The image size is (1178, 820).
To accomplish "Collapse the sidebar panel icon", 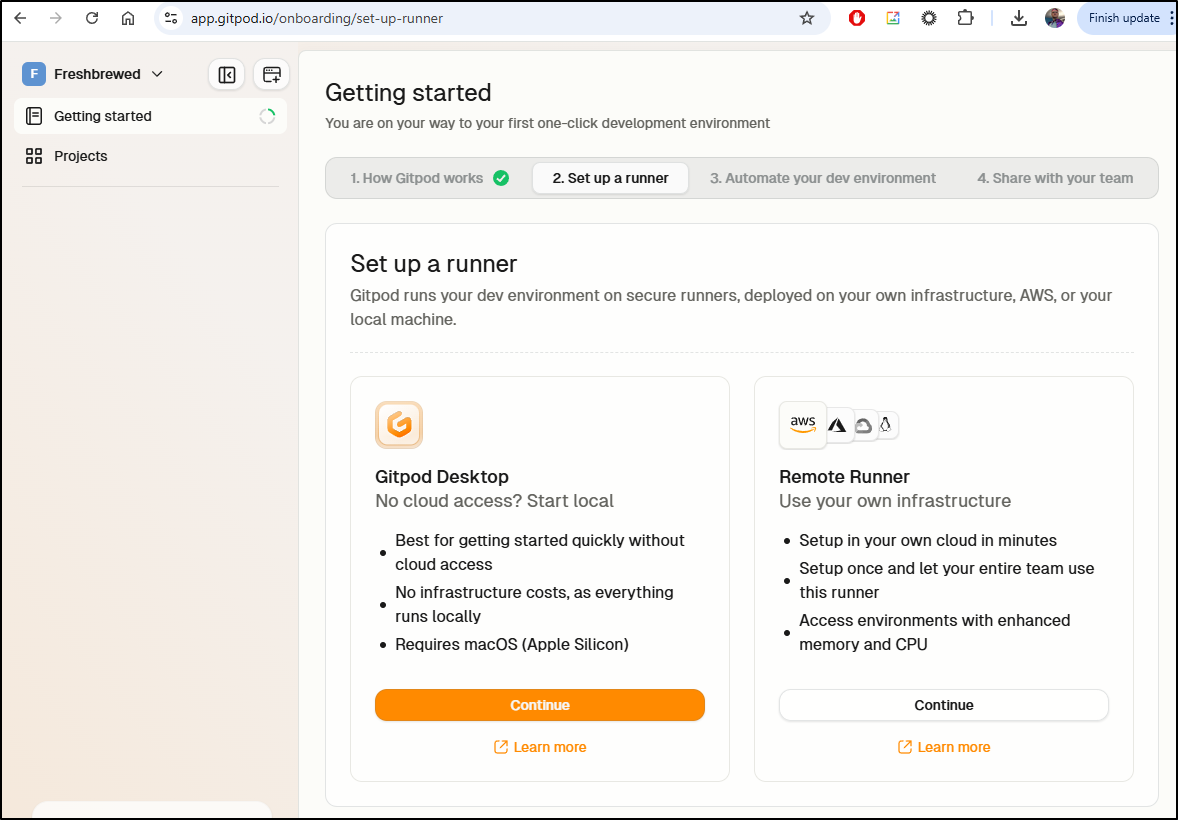I will pyautogui.click(x=227, y=74).
